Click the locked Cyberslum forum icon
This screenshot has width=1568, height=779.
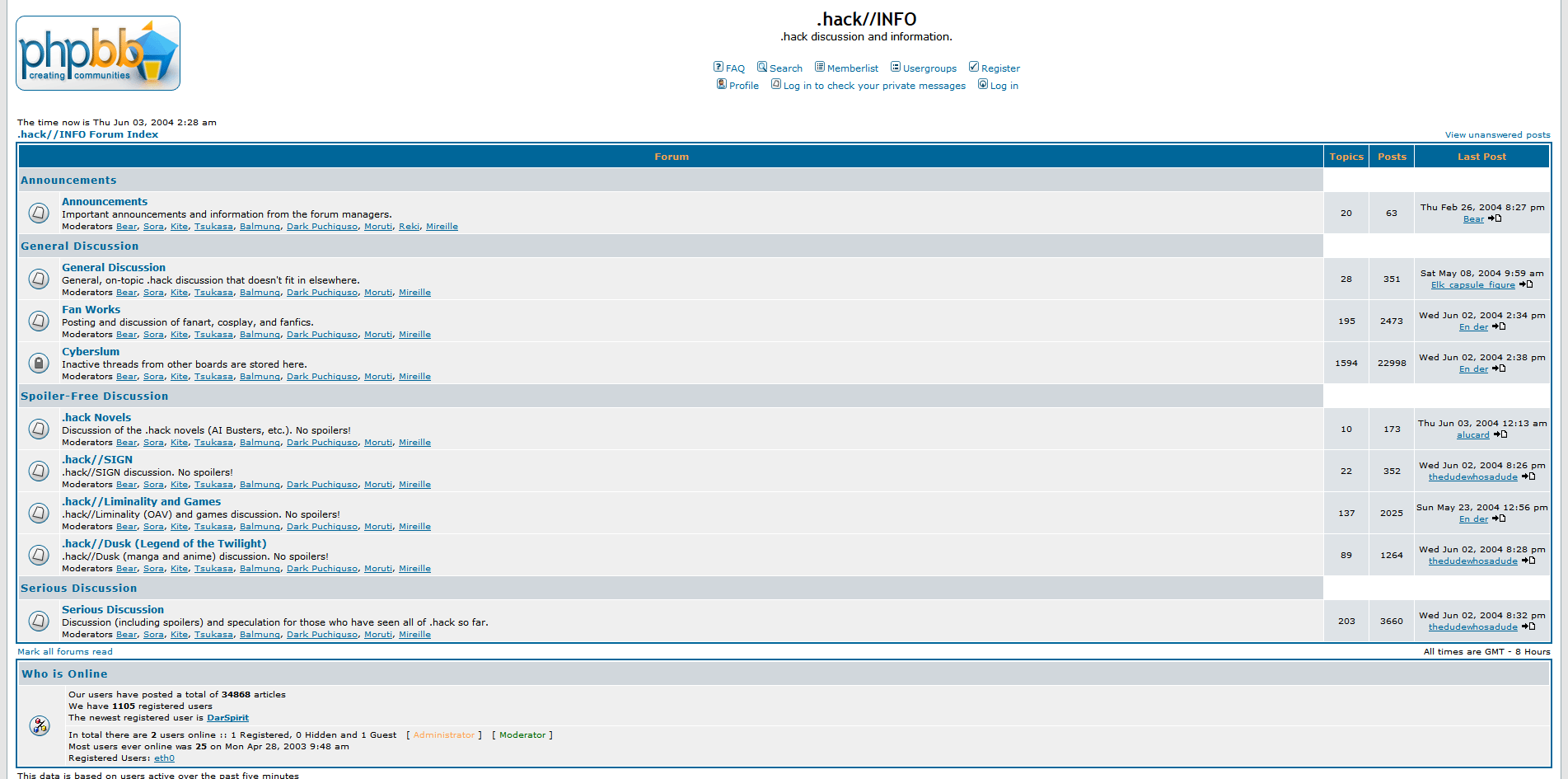tap(39, 364)
